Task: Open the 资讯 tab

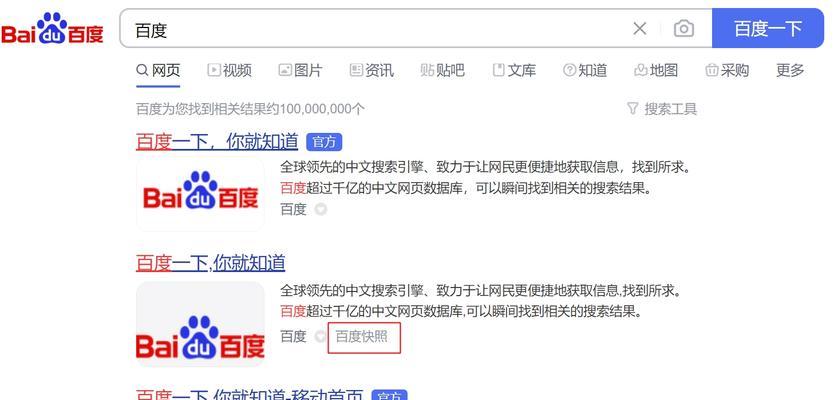Action: (371, 70)
